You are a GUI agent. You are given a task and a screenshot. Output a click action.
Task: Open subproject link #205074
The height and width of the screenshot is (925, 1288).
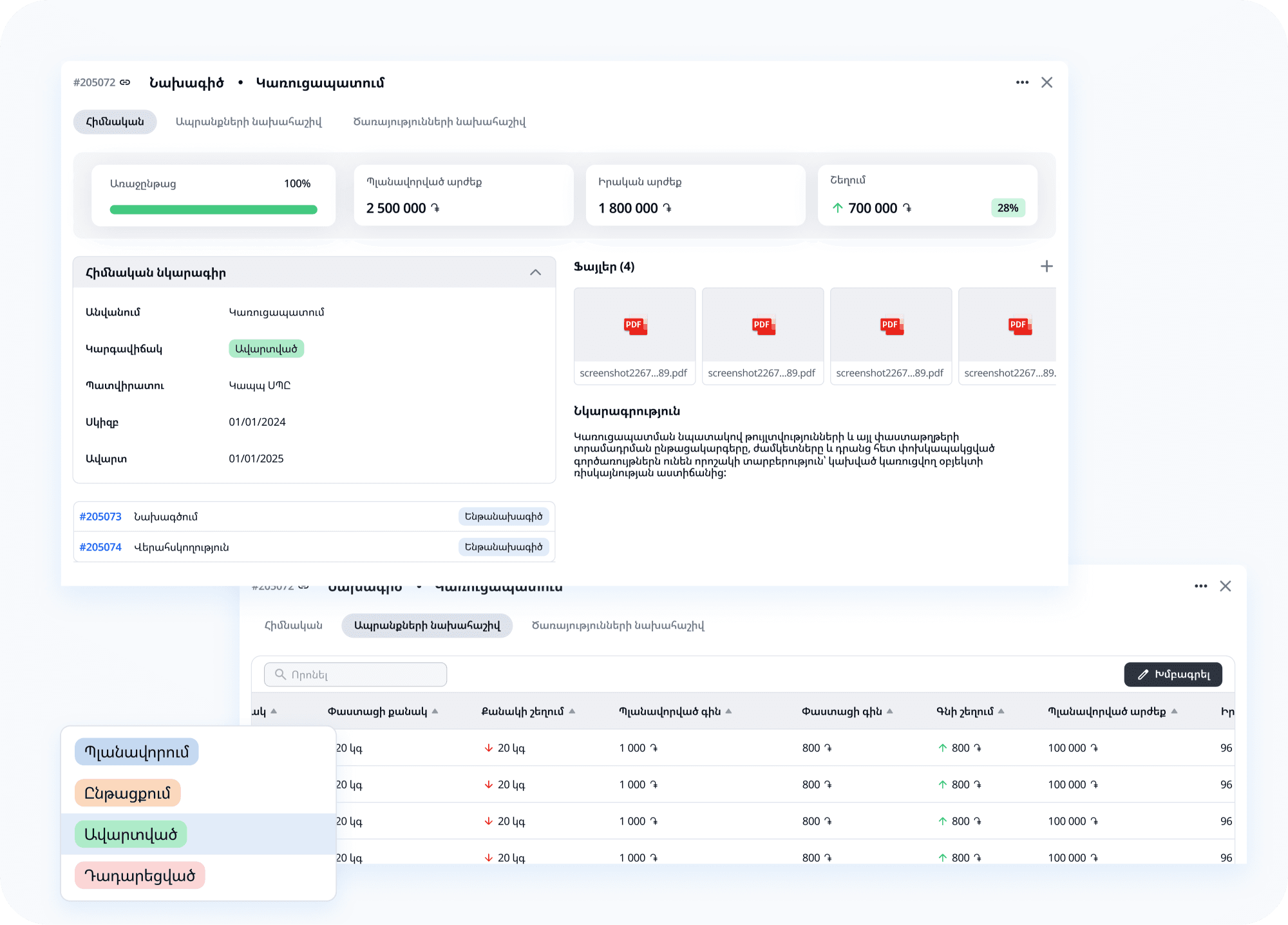tap(100, 547)
